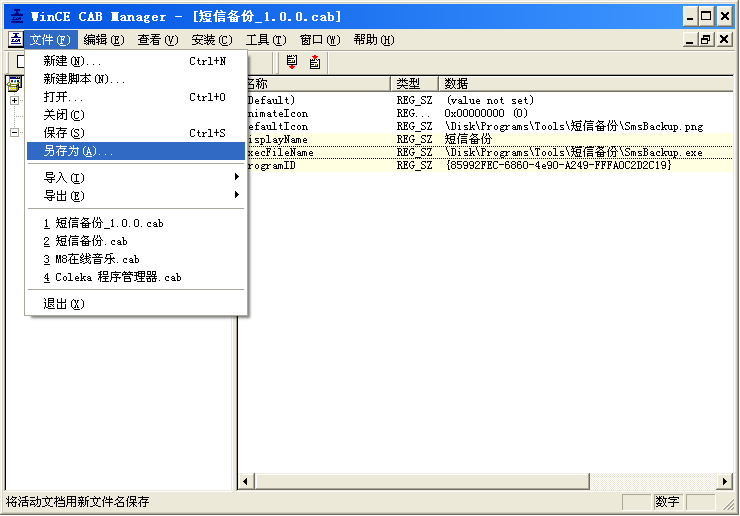740x516 pixels.
Task: Maximize the WinCE CAB Manager window
Action: 706,17
